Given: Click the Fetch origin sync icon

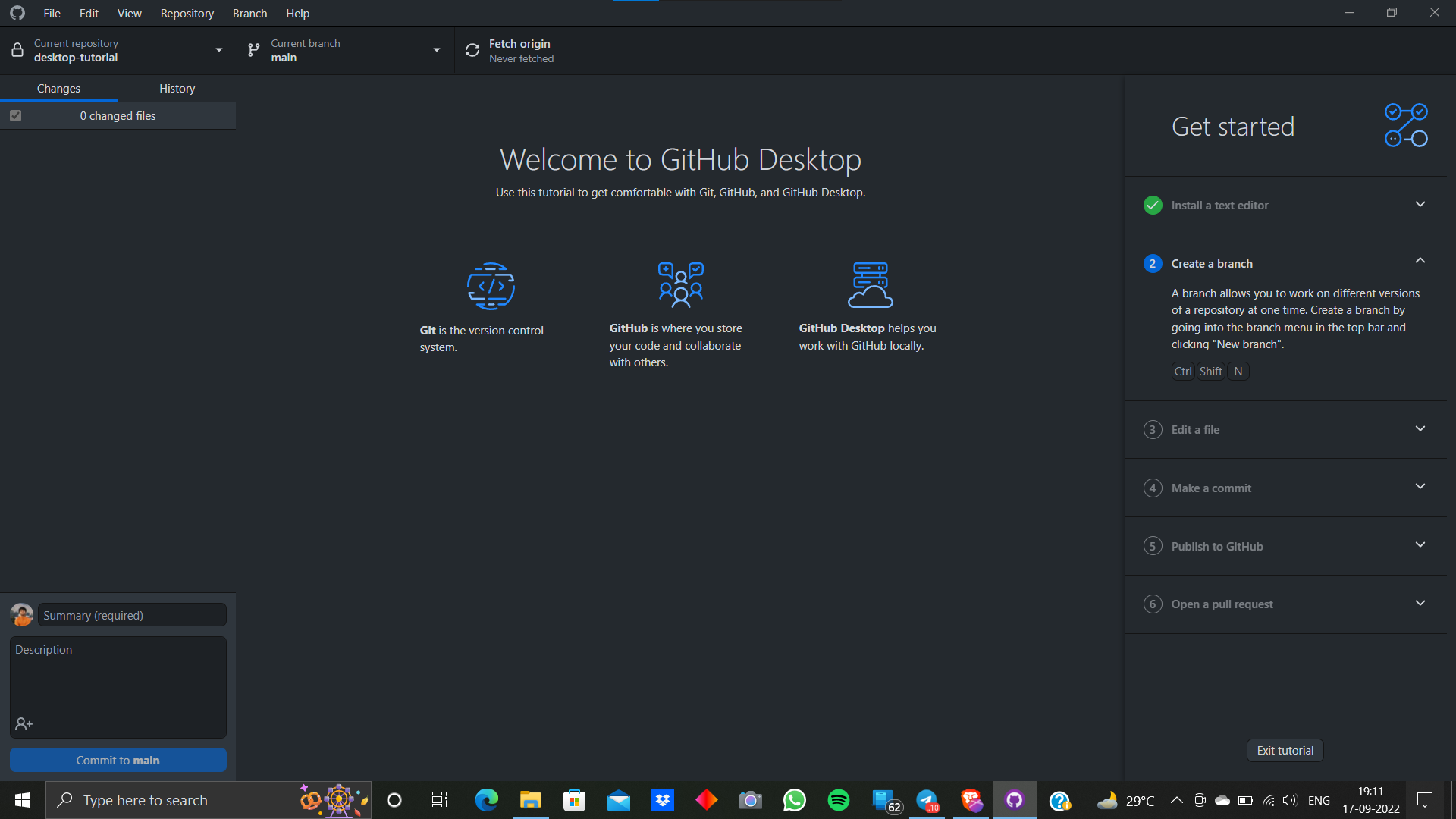Looking at the screenshot, I should tap(472, 49).
